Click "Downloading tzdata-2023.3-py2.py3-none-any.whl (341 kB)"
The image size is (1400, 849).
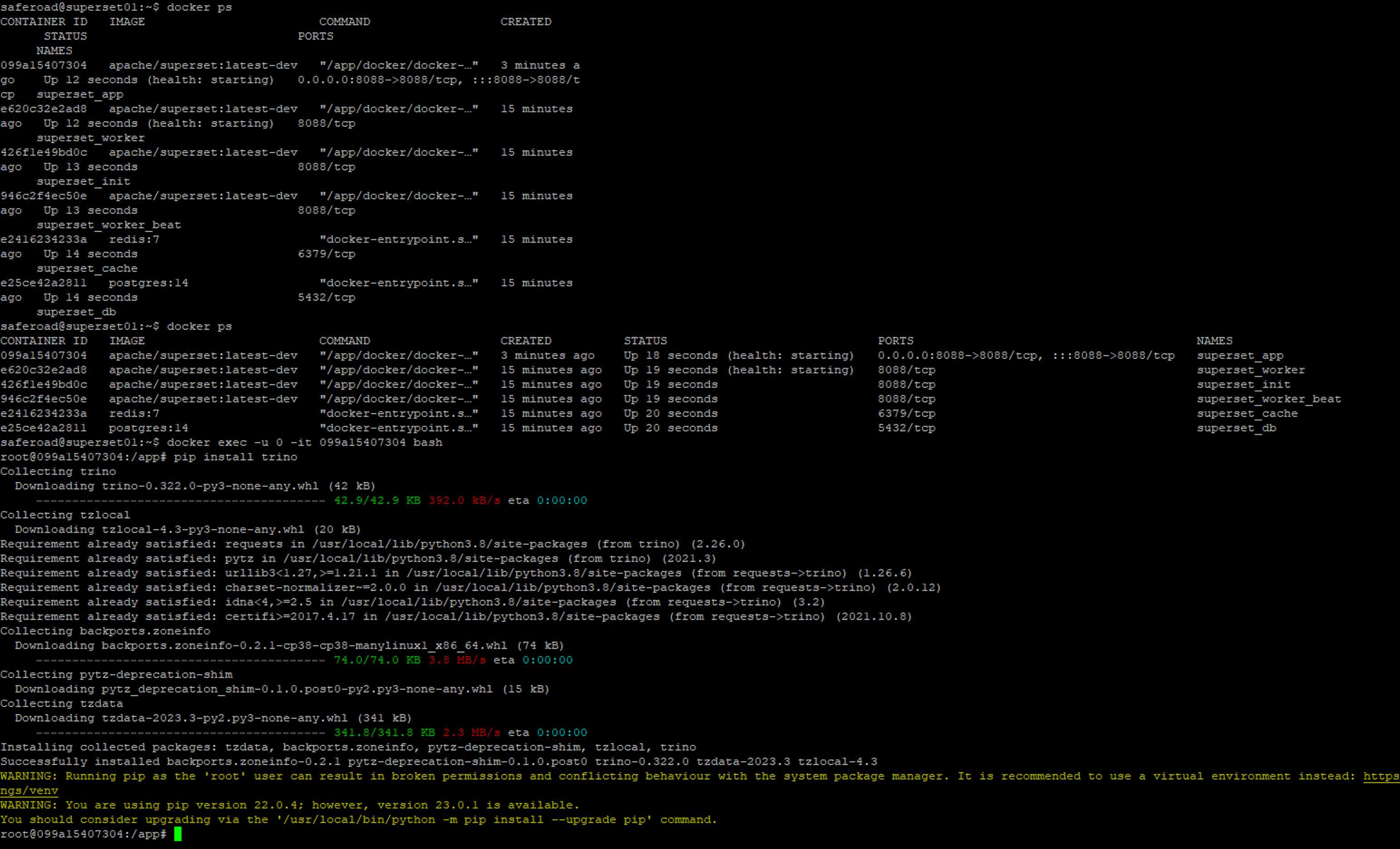213,718
